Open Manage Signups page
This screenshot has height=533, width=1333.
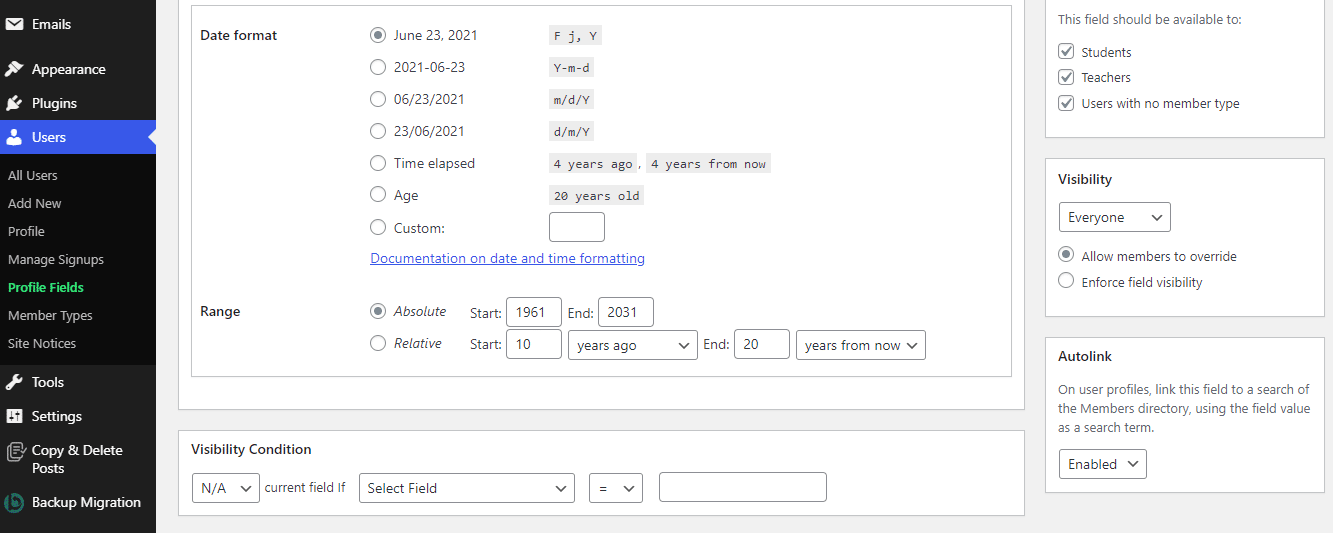tap(56, 259)
